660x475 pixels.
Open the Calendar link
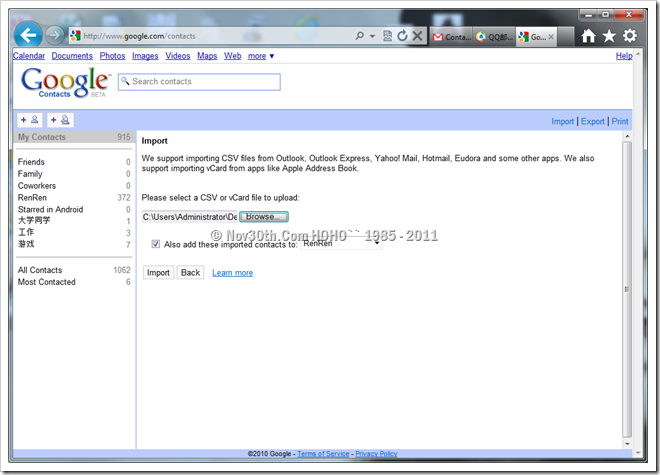click(29, 56)
